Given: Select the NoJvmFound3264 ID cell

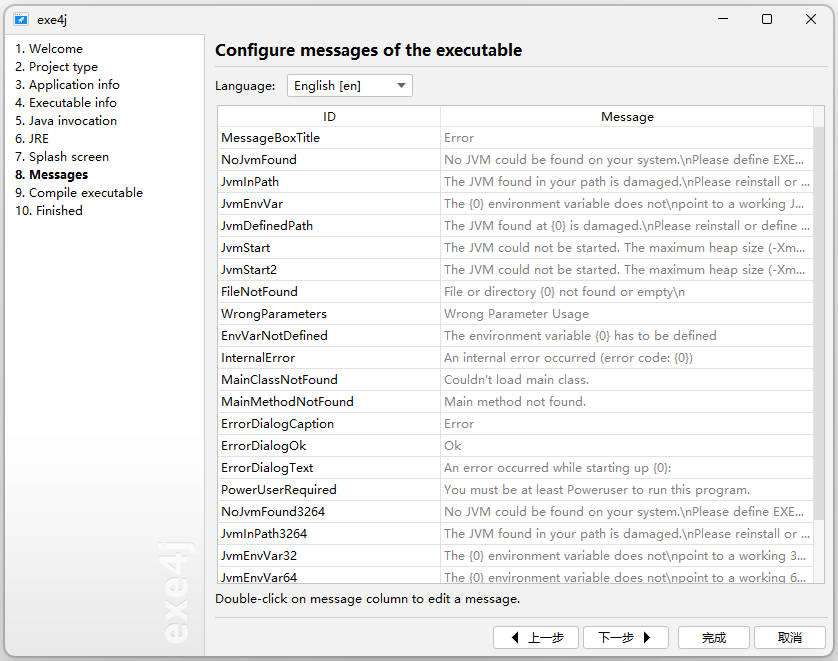Looking at the screenshot, I should pyautogui.click(x=329, y=512).
